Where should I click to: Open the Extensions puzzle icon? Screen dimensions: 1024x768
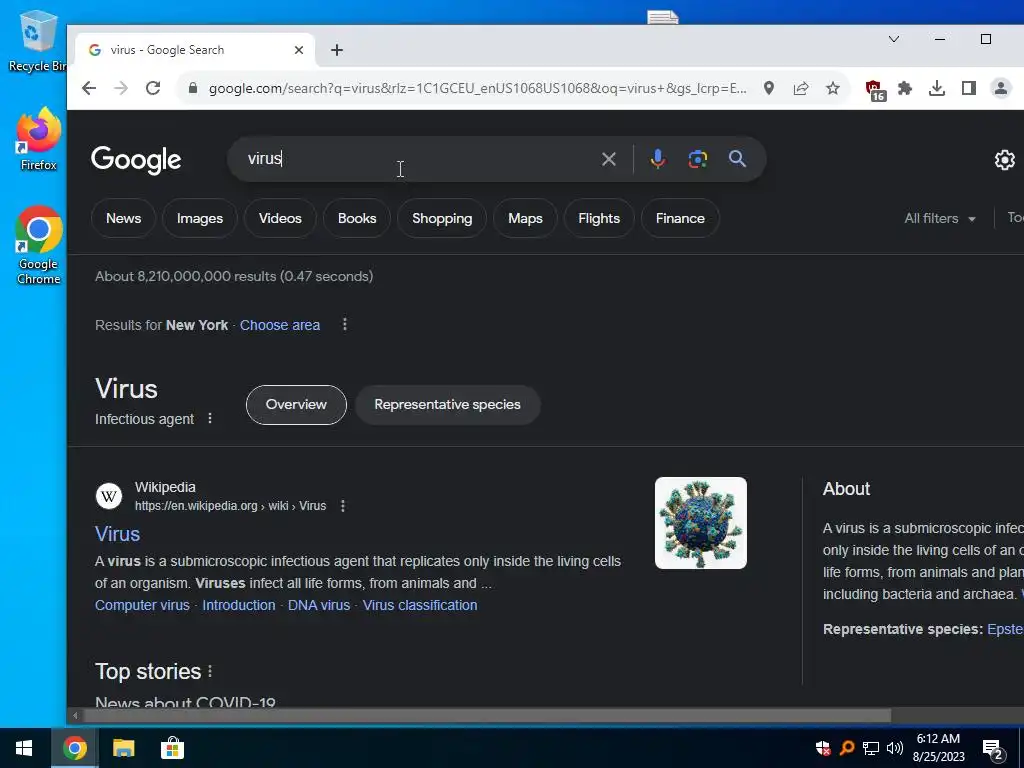click(x=904, y=88)
